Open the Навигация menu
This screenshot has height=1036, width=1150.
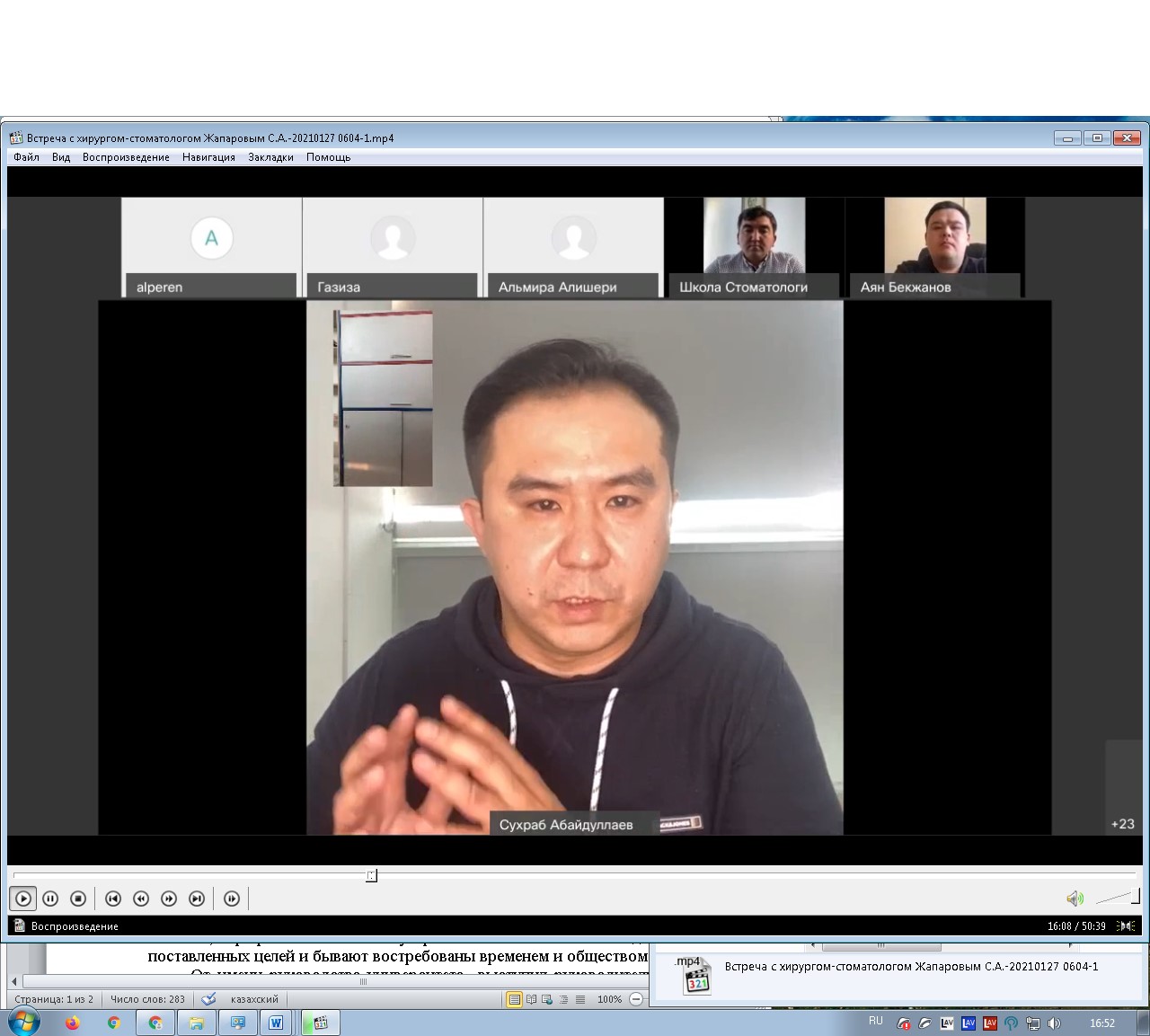click(x=208, y=157)
